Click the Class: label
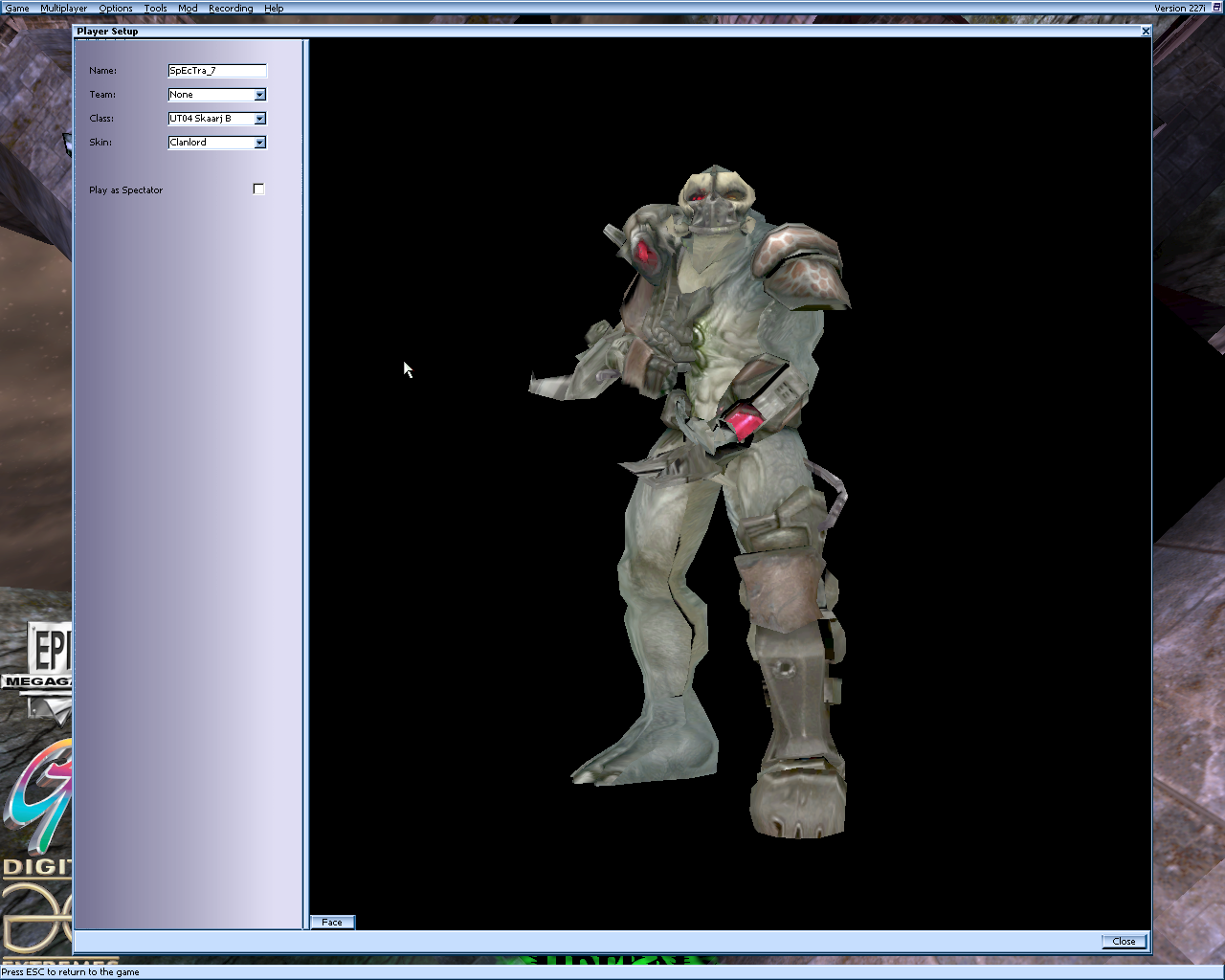This screenshot has width=1225, height=980. tap(101, 119)
